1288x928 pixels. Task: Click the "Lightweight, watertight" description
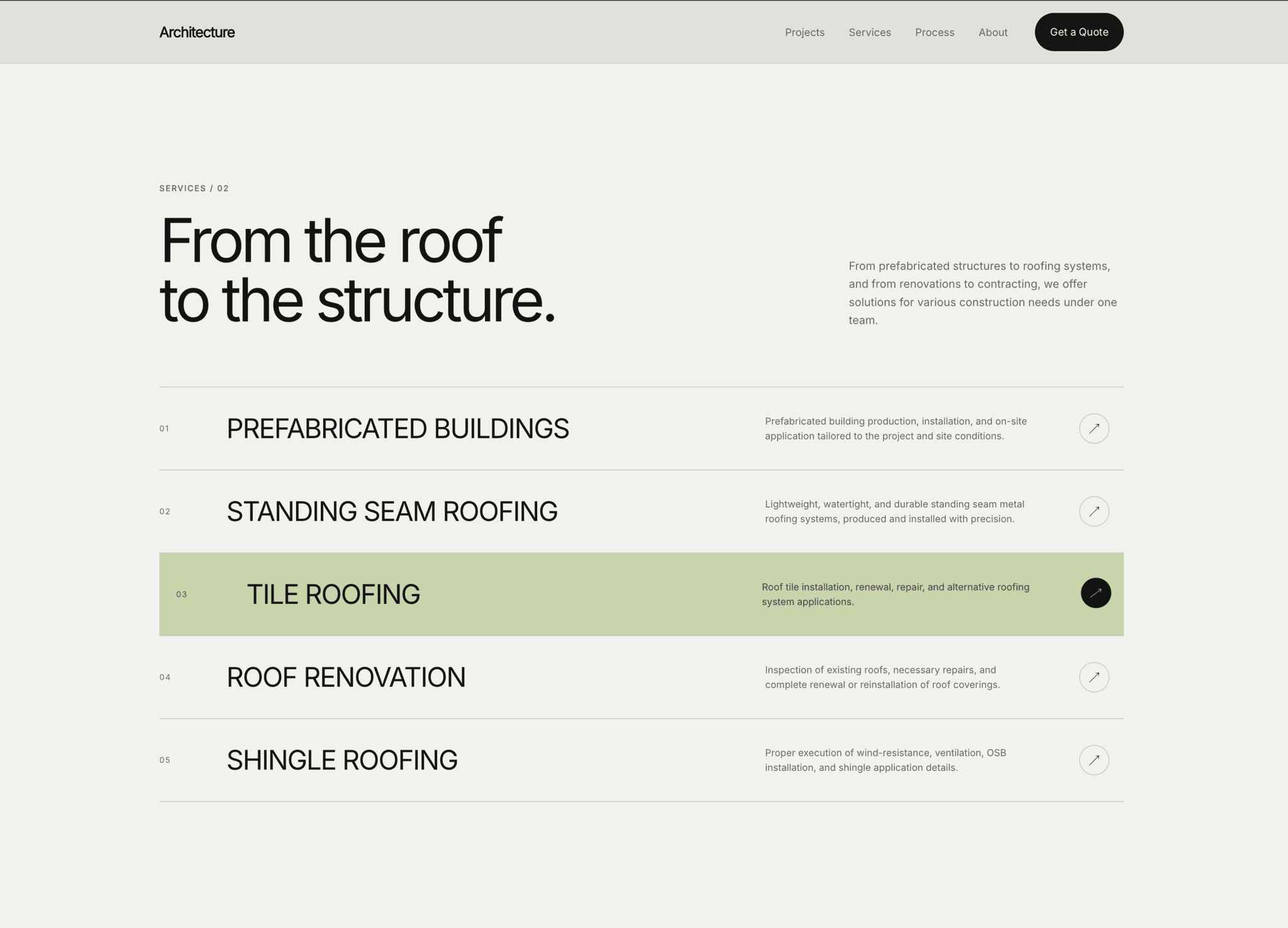pos(894,512)
